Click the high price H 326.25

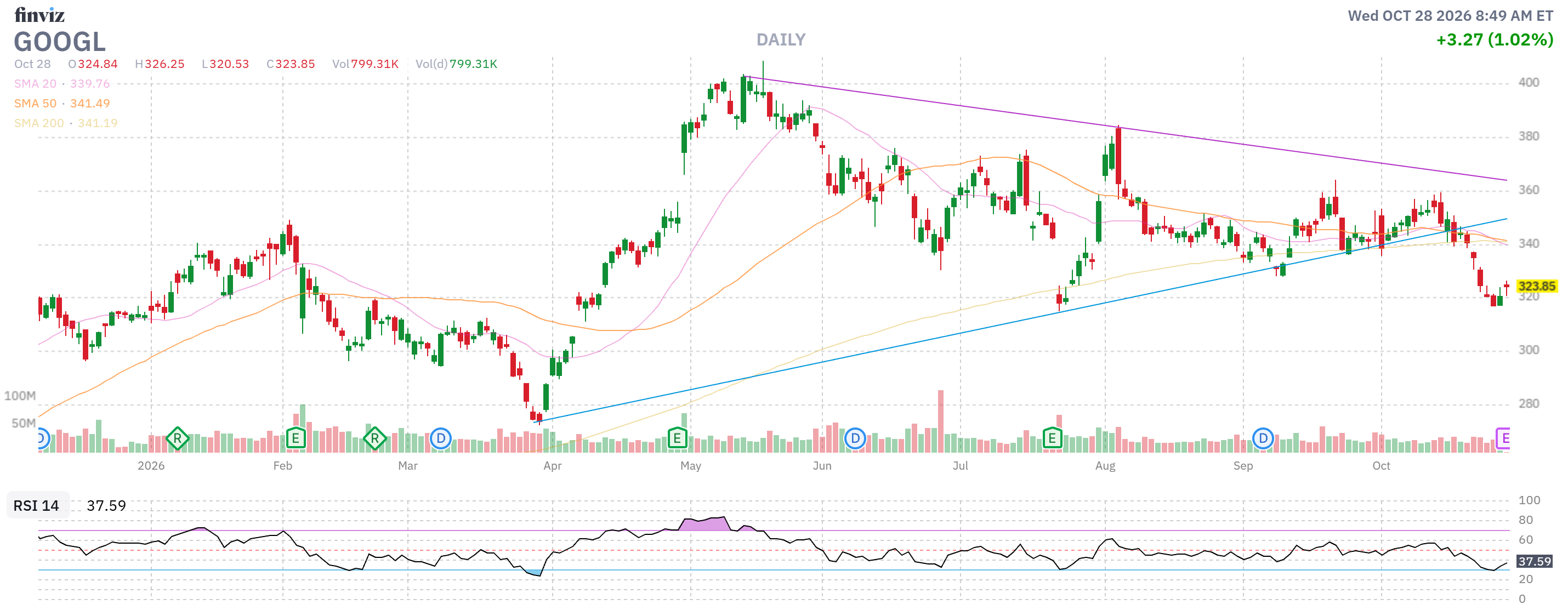pos(160,64)
